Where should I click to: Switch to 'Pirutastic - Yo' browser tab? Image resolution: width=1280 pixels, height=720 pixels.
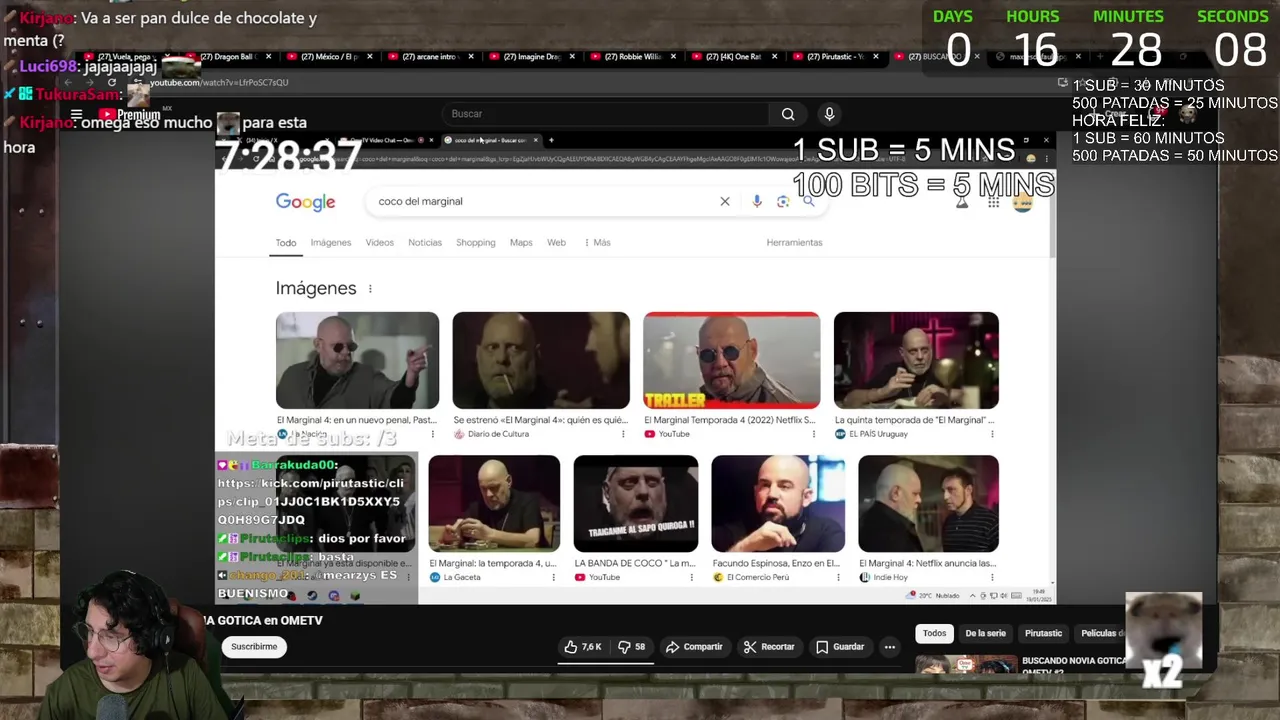pos(834,57)
